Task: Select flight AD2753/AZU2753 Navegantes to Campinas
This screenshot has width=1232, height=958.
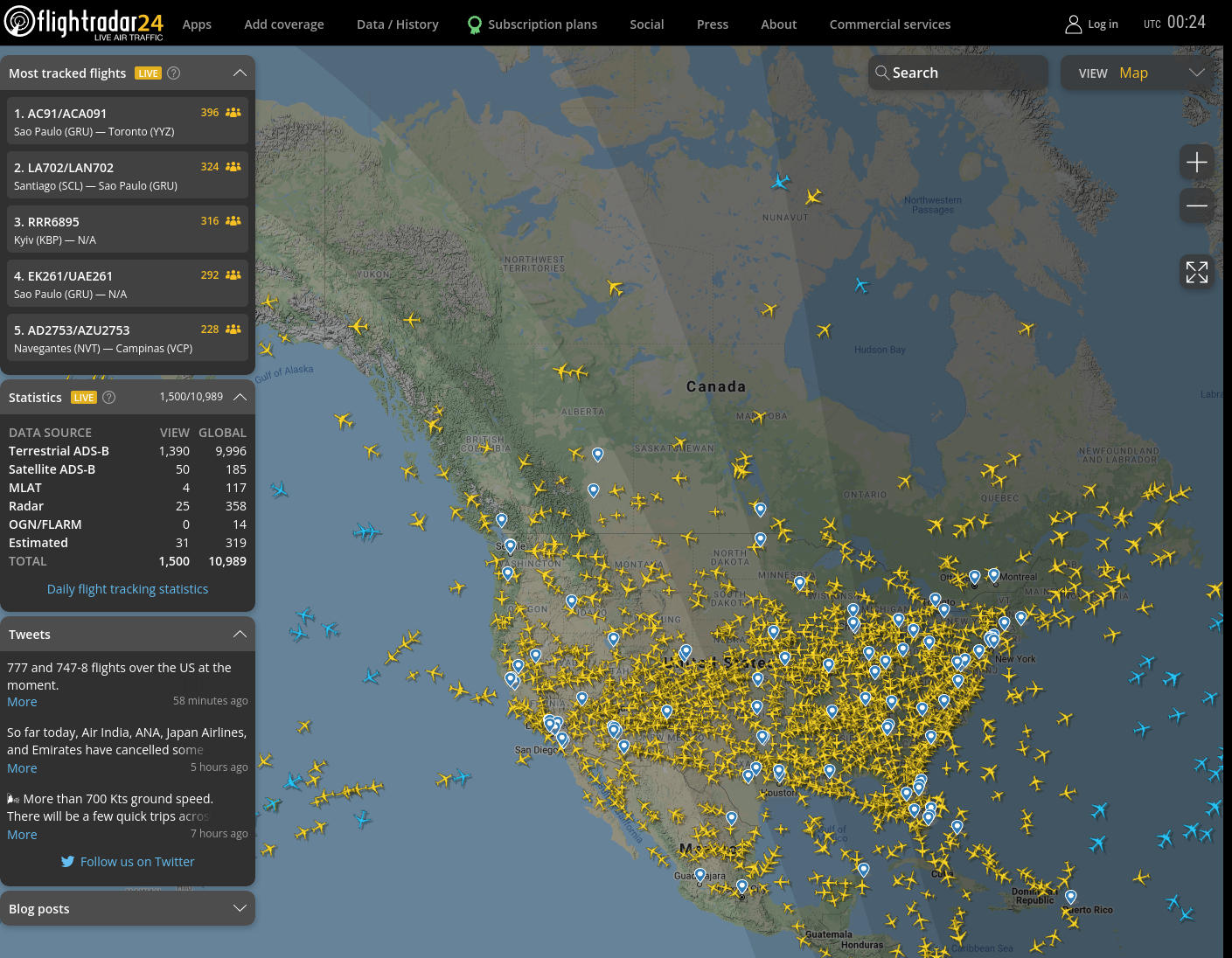Action: coord(128,338)
